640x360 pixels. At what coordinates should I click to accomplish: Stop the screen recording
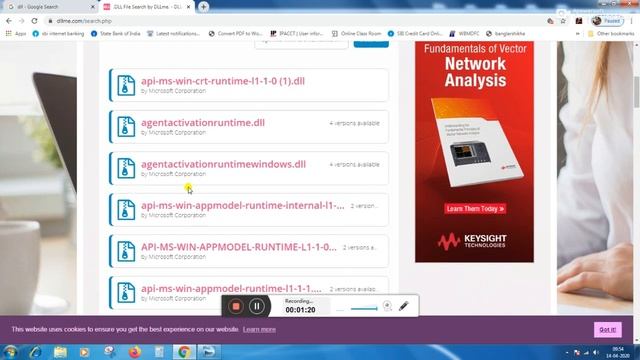click(236, 306)
